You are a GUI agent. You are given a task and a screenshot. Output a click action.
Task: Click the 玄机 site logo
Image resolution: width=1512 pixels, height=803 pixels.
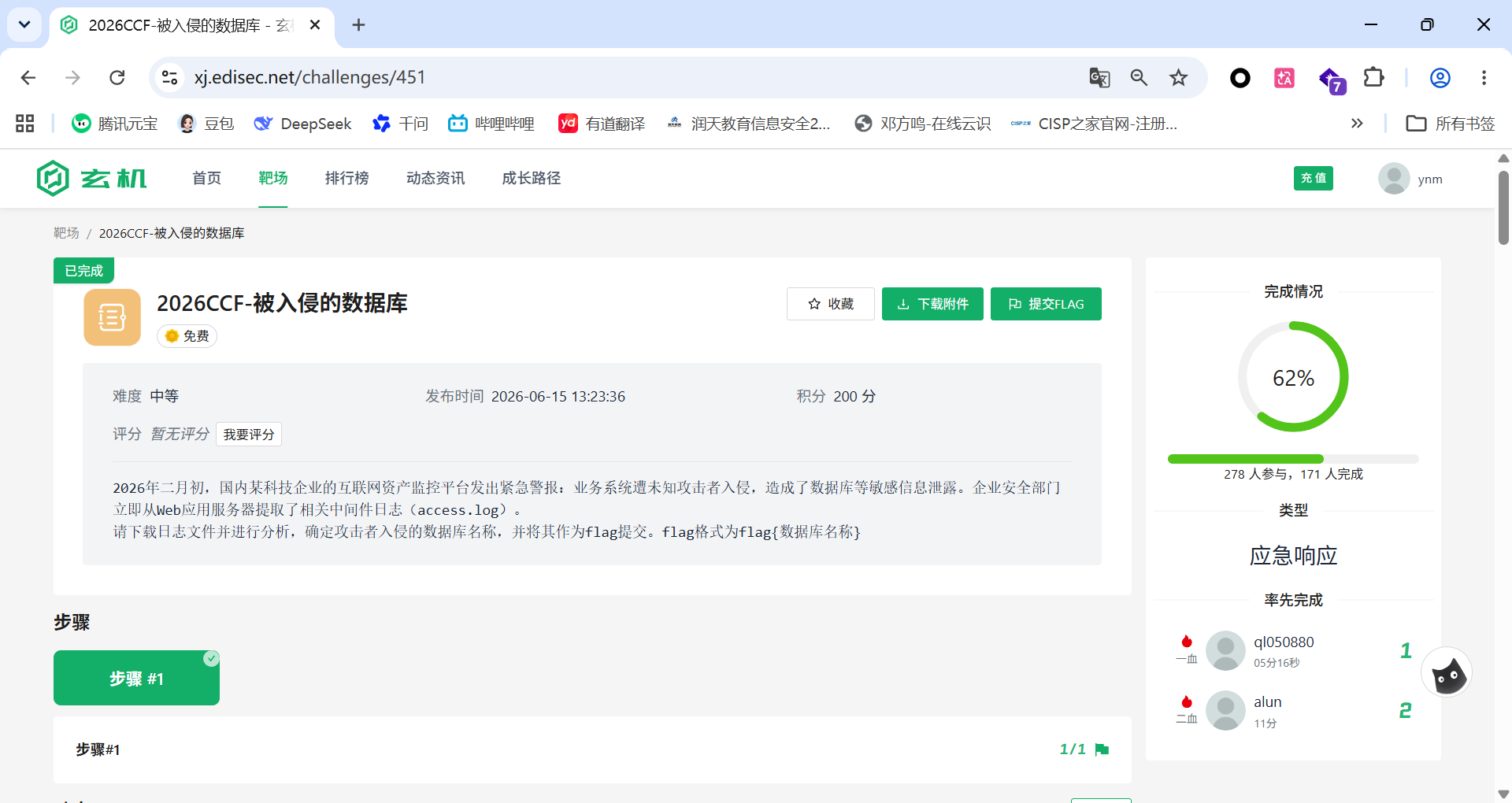pos(91,178)
